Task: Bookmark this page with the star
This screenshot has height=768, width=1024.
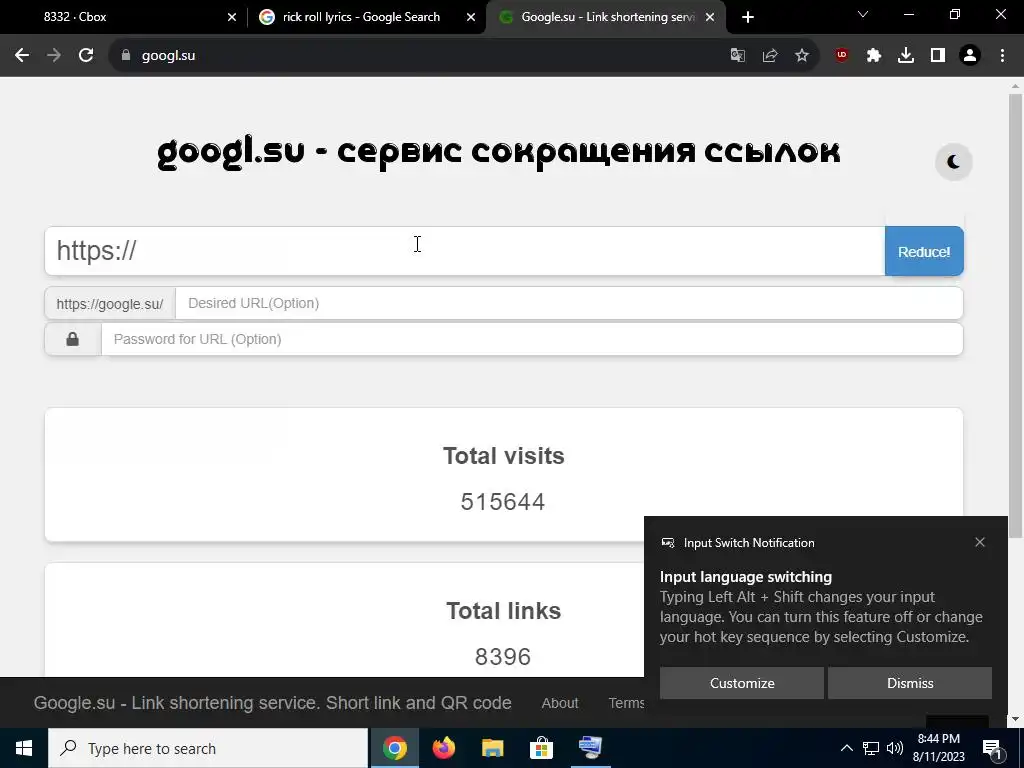Action: point(802,56)
